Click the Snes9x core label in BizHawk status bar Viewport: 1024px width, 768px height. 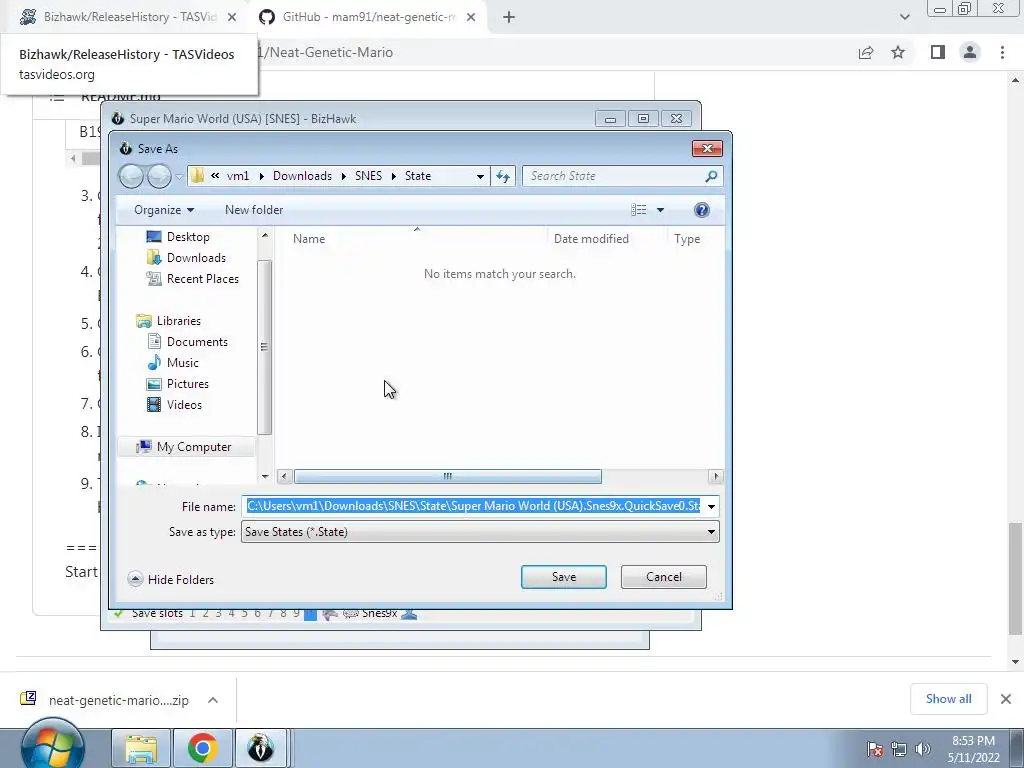[379, 614]
